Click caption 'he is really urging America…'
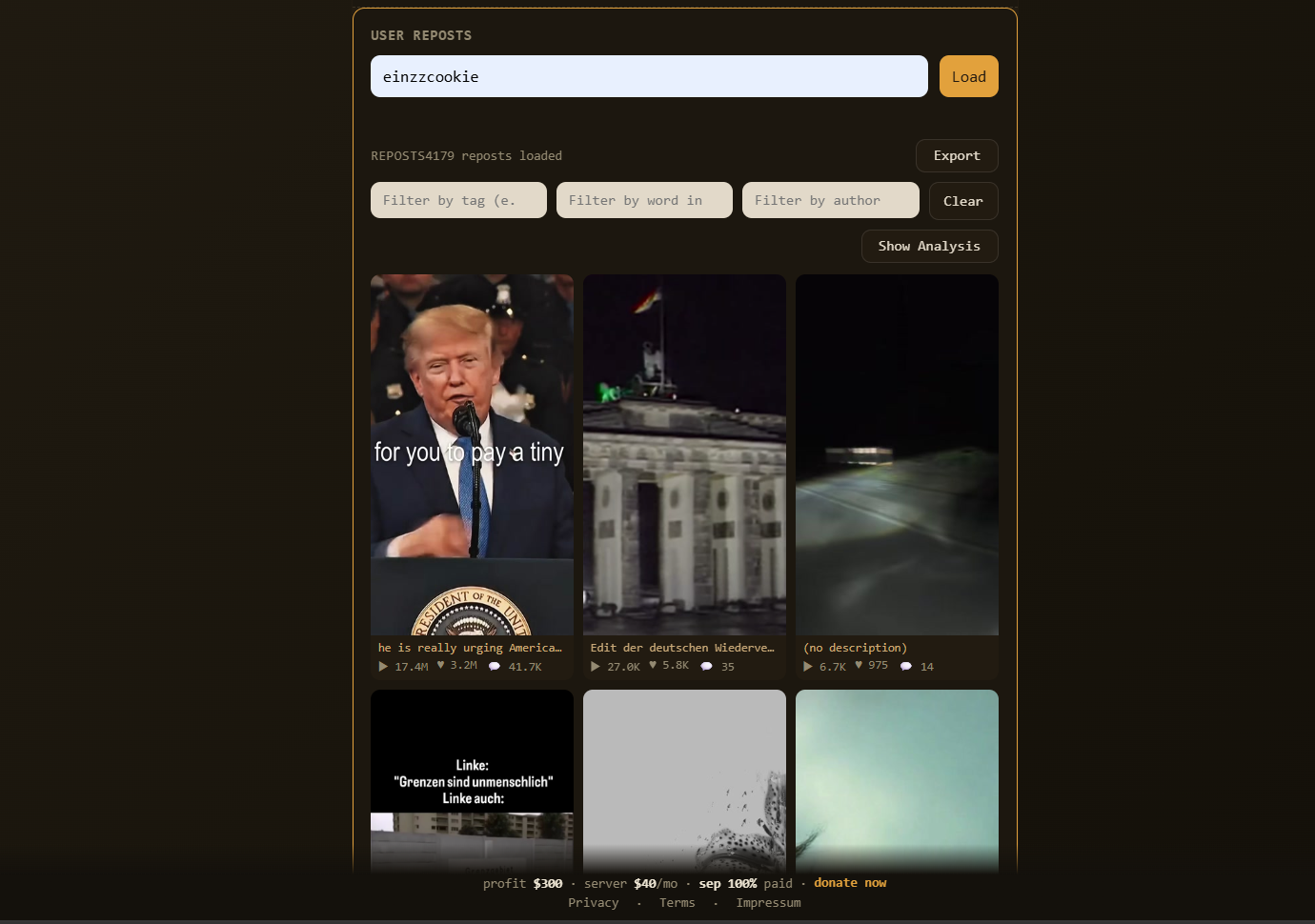 point(470,648)
